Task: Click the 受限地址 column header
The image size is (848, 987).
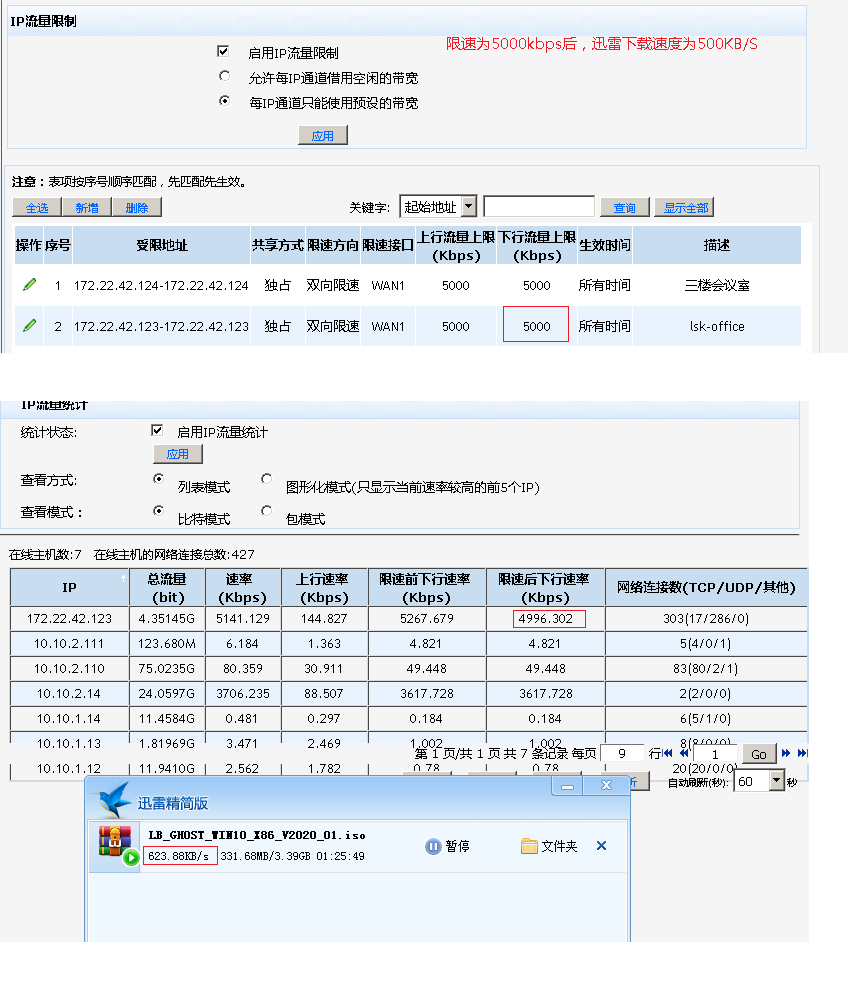Action: point(162,245)
